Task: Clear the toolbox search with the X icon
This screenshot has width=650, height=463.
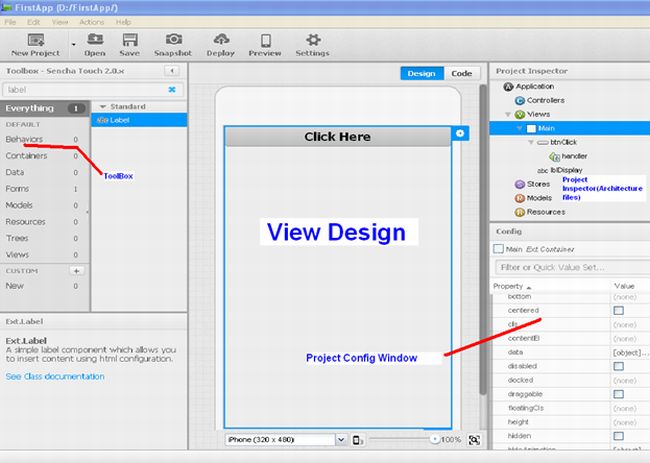Action: click(x=172, y=89)
